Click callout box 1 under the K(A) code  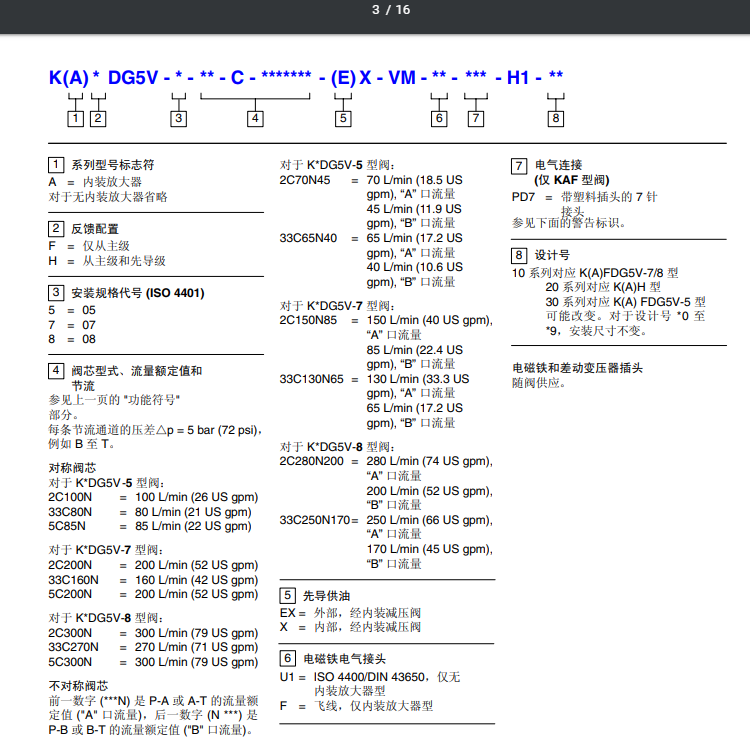75,119
